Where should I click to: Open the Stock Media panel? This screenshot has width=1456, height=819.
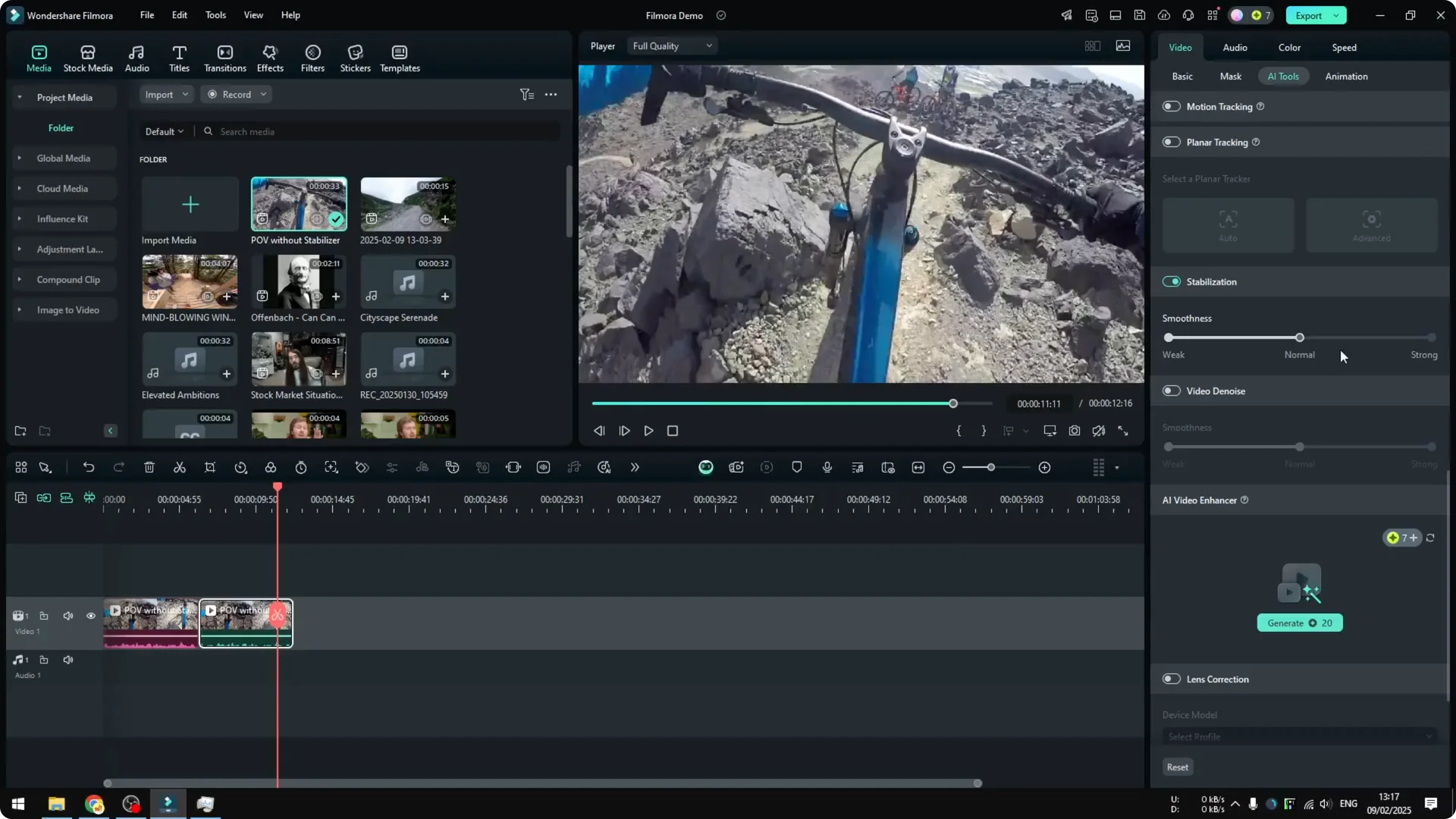[x=86, y=58]
